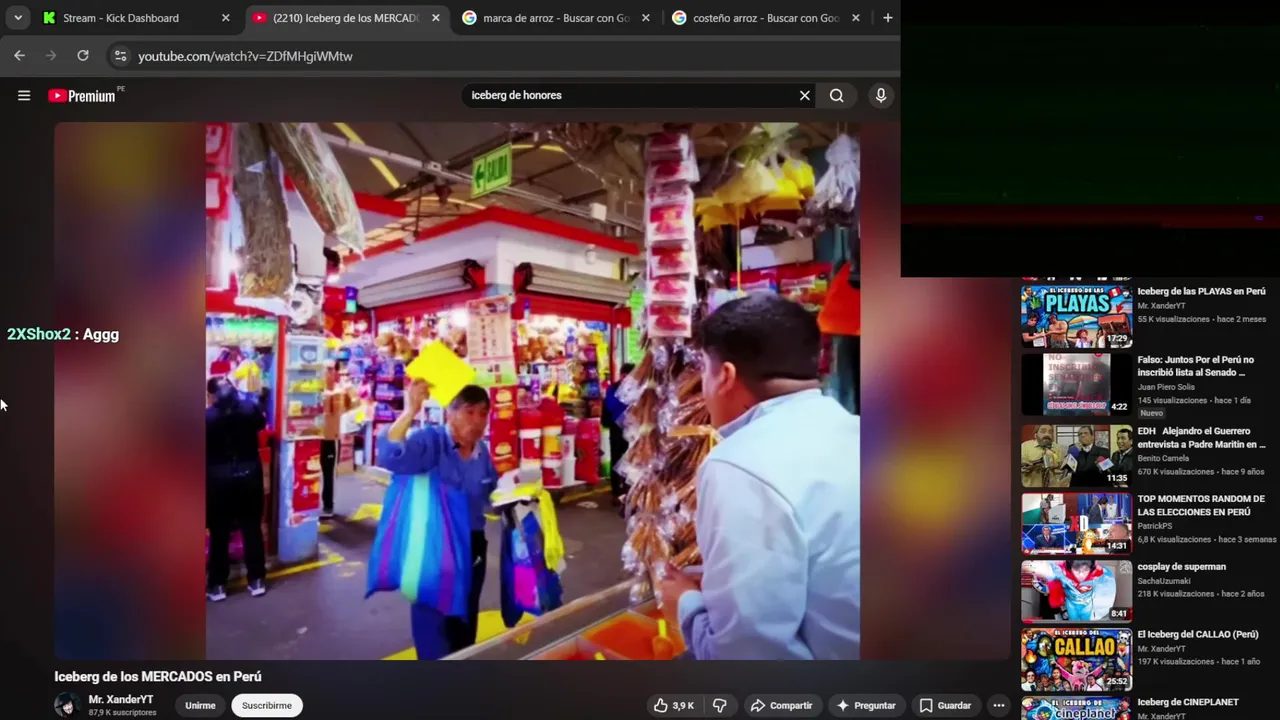Screen dimensions: 1280x720
Task: Switch to the Stream - Kick Dashboard tab
Action: coord(120,18)
